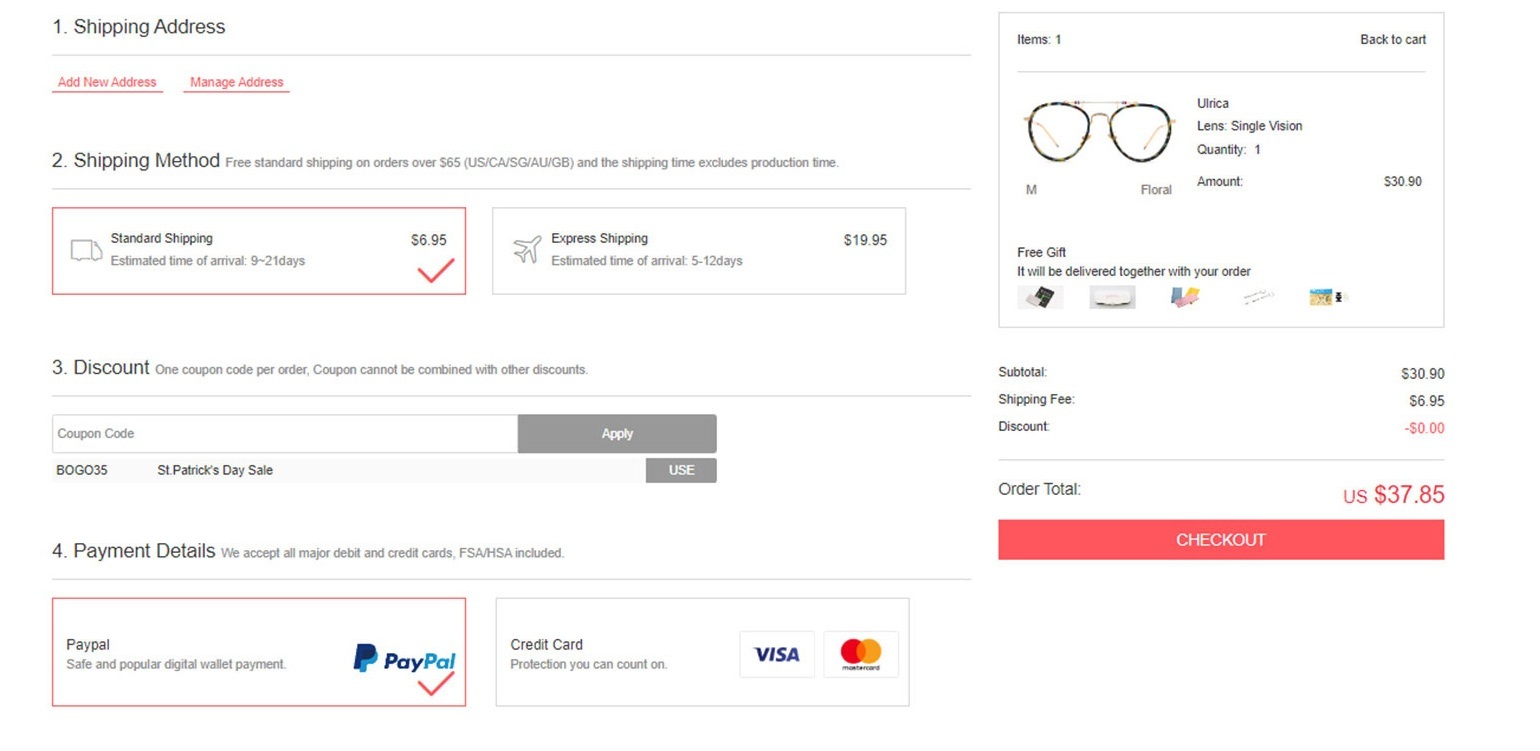Use the BOGO35 St.Patrick's Day coupon
The height and width of the screenshot is (751, 1540).
coord(680,470)
